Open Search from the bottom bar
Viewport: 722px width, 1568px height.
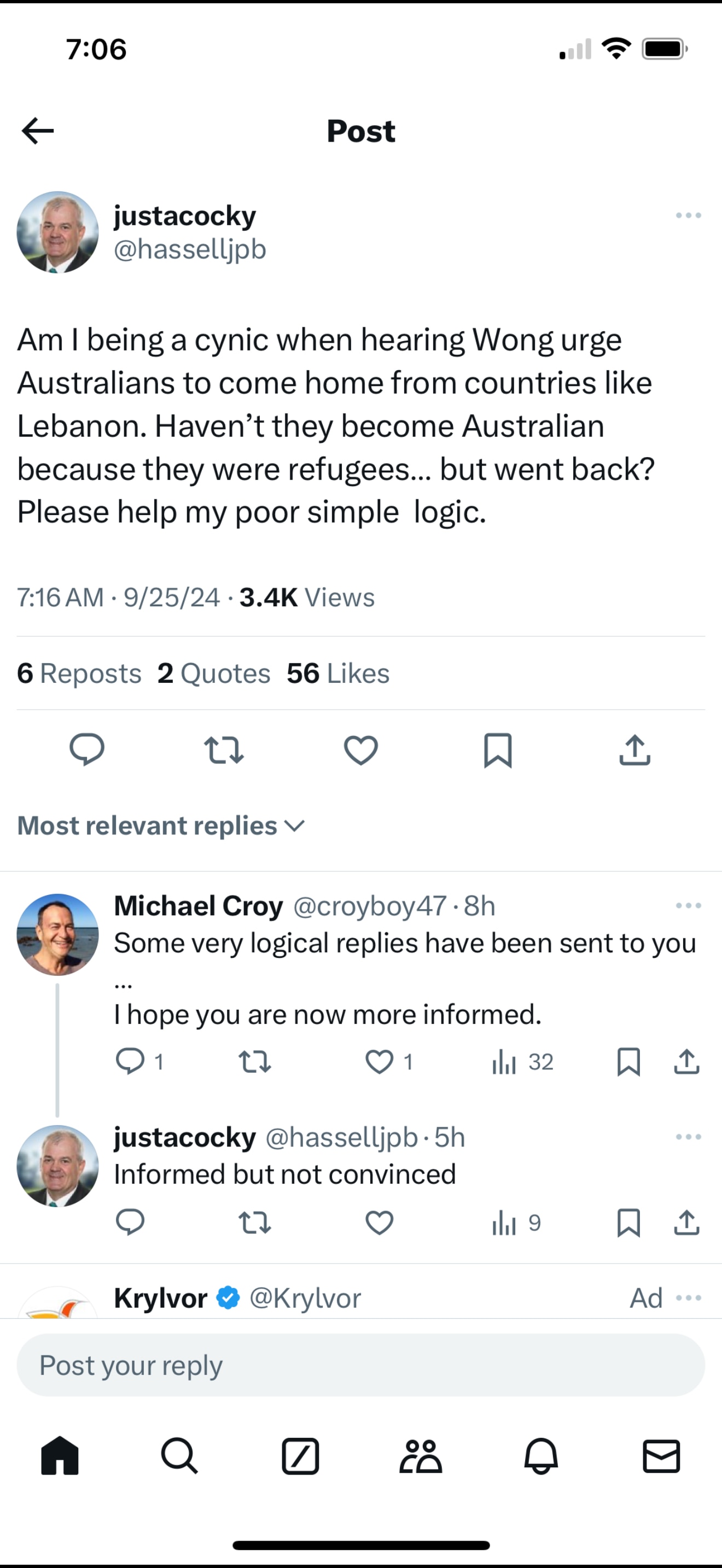point(179,1457)
